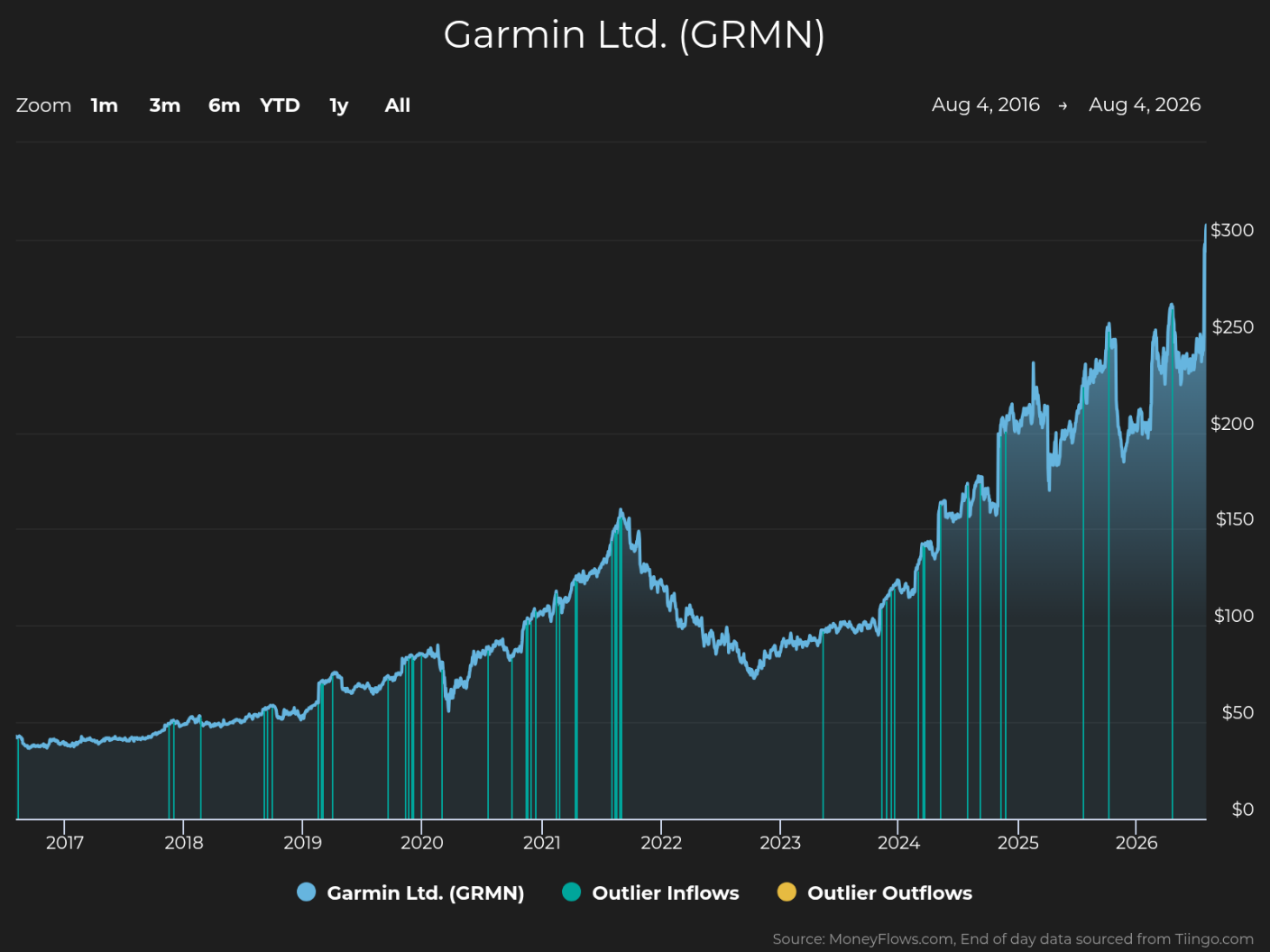This screenshot has width=1270, height=952.
Task: Click the 2024 x-axis label
Action: click(899, 843)
